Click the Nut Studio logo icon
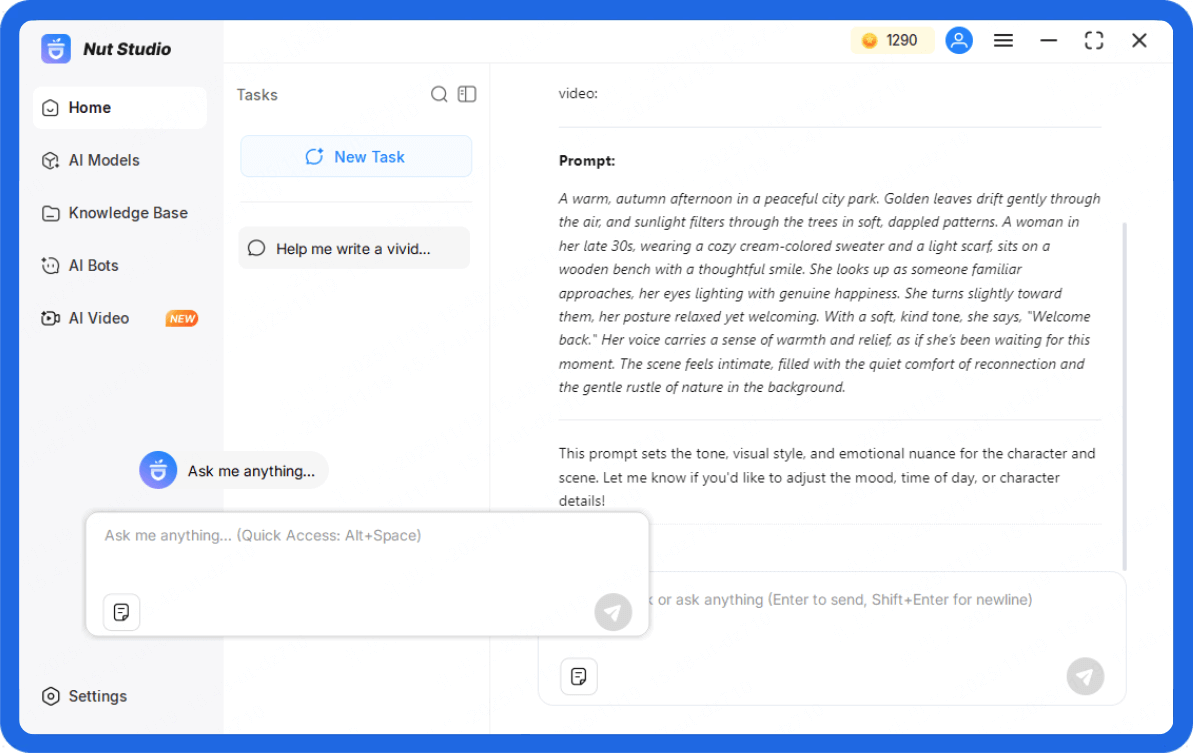The height and width of the screenshot is (753, 1193). tap(56, 49)
